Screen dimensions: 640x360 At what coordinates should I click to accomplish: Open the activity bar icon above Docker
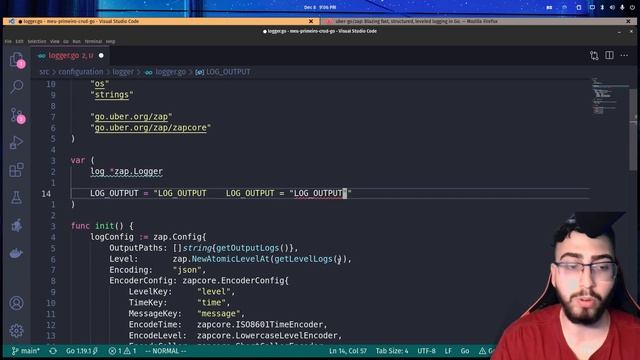tap(16, 225)
